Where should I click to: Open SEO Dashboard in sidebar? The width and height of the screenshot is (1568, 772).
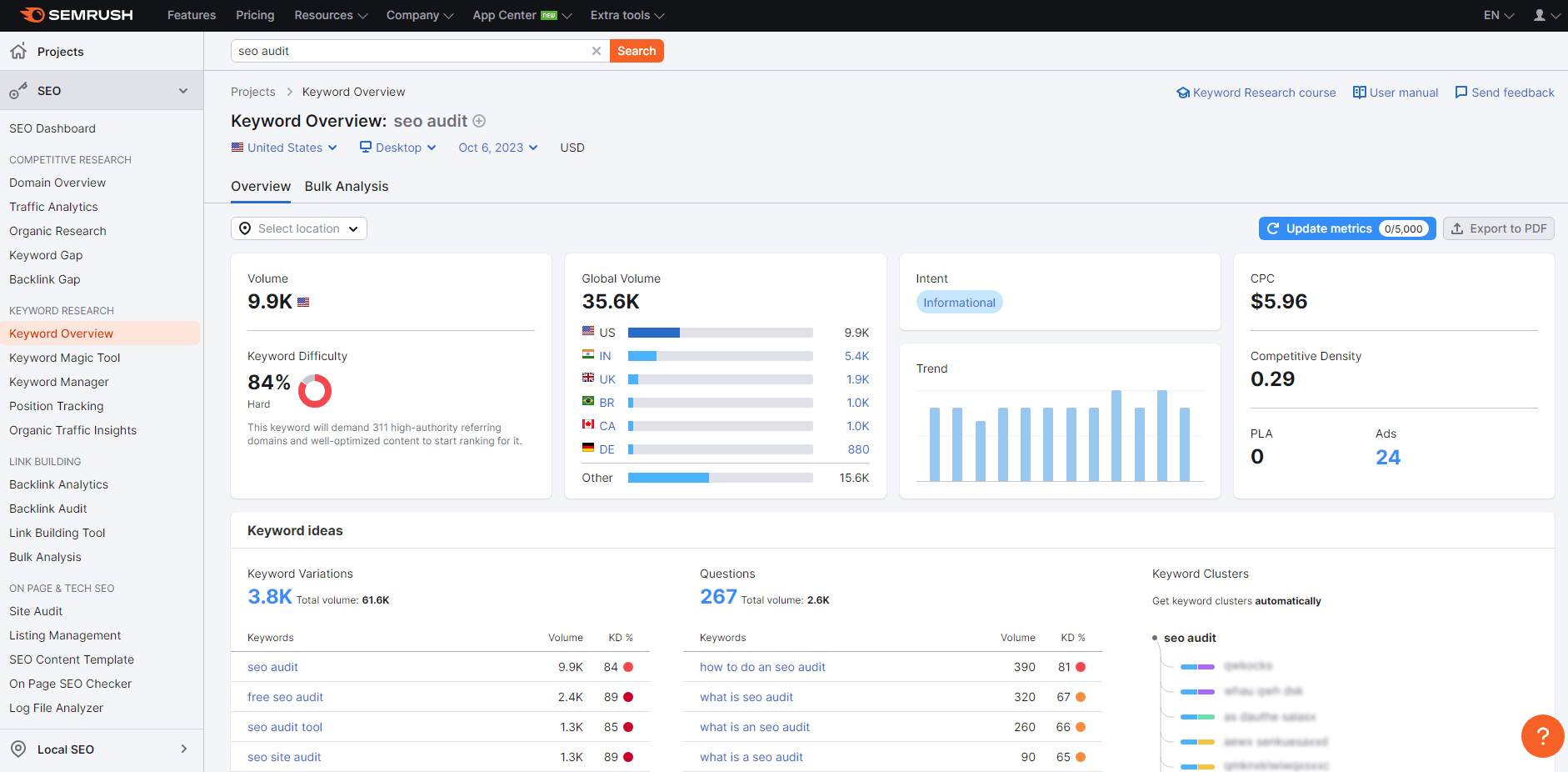(52, 128)
